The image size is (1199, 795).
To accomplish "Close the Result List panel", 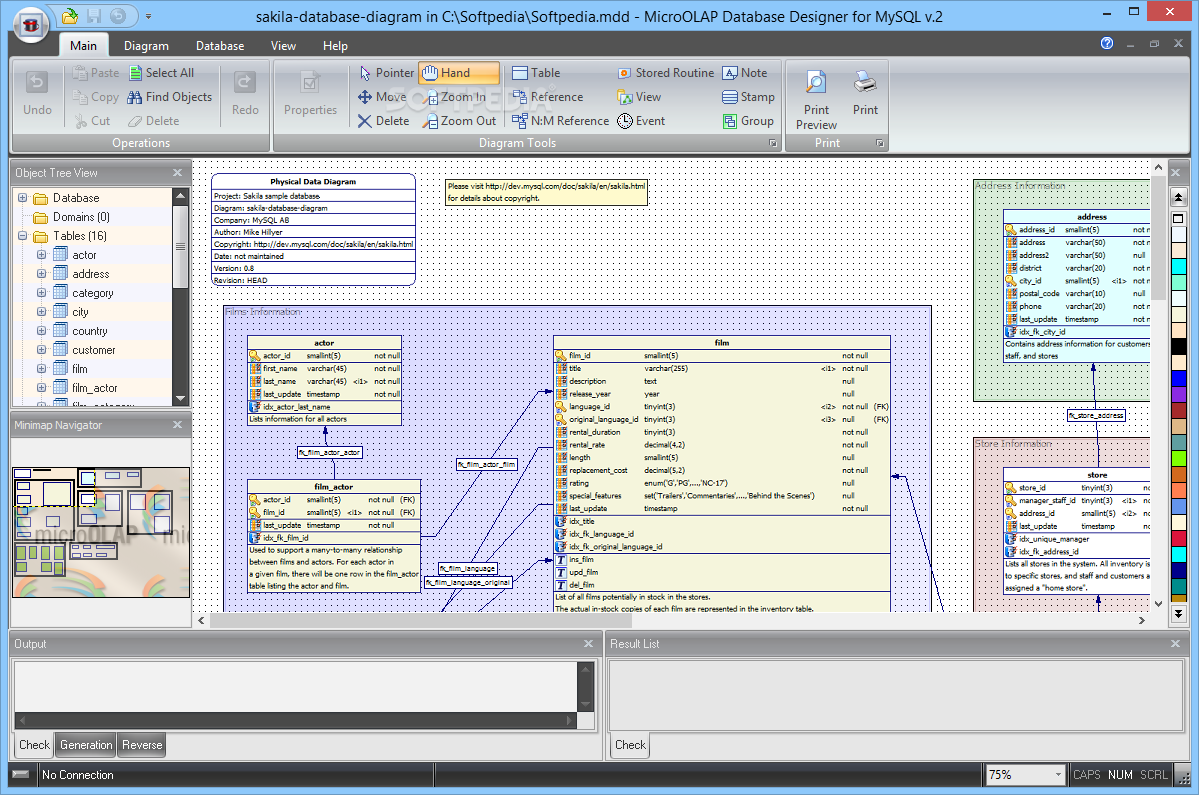I will click(x=1175, y=644).
